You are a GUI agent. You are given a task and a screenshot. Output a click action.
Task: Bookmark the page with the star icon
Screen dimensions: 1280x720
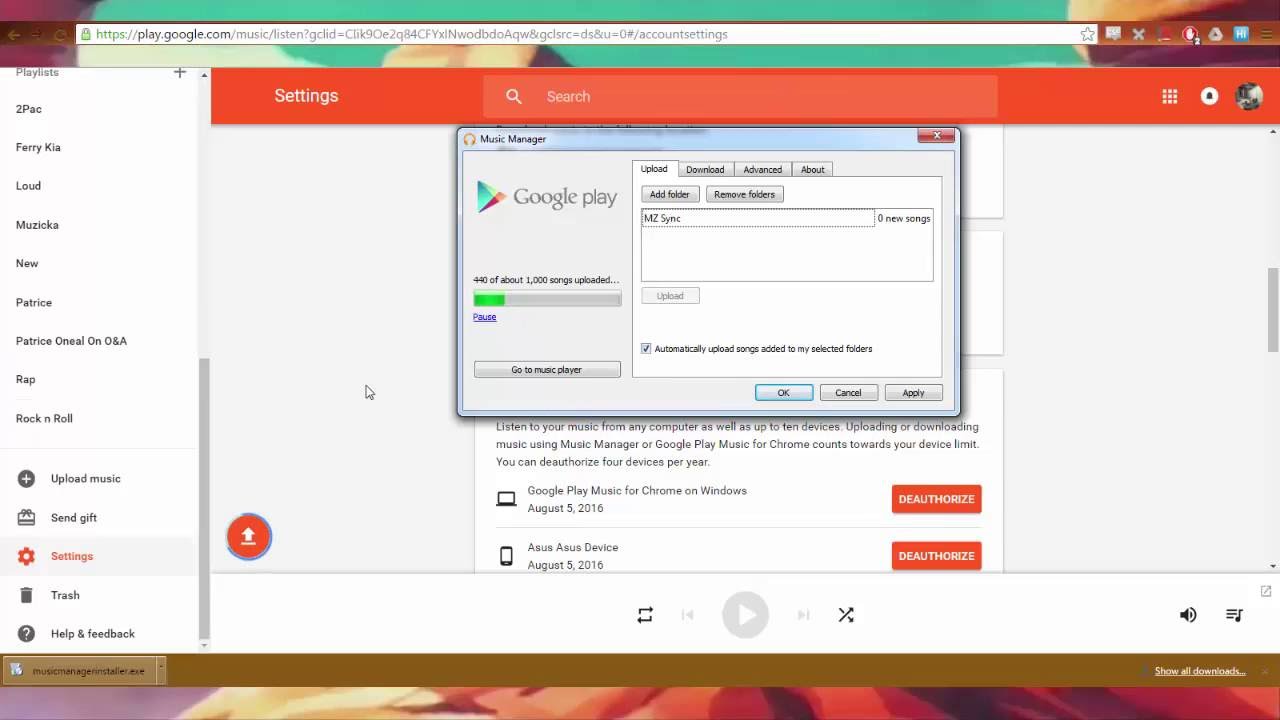[1087, 34]
